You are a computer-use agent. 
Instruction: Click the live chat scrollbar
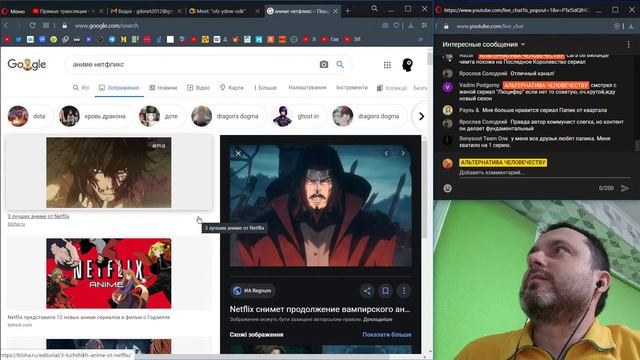point(637,145)
